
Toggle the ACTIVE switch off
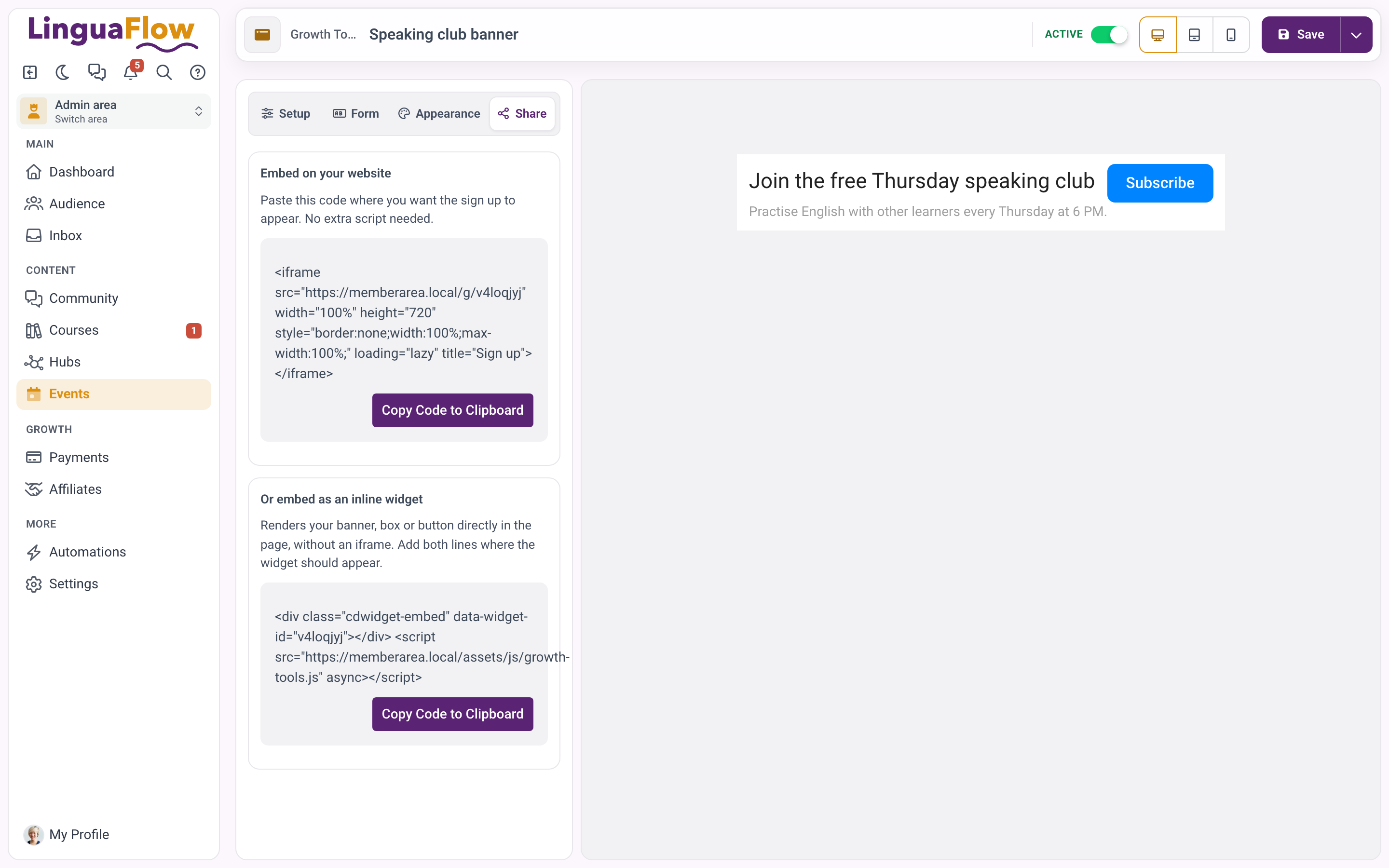pos(1109,34)
